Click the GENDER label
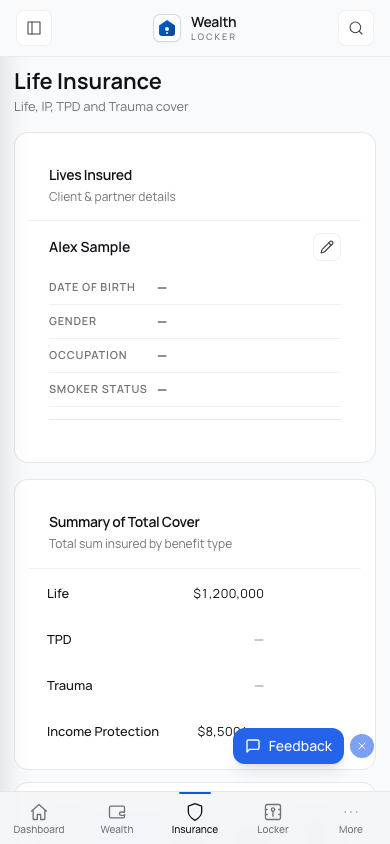 point(73,321)
